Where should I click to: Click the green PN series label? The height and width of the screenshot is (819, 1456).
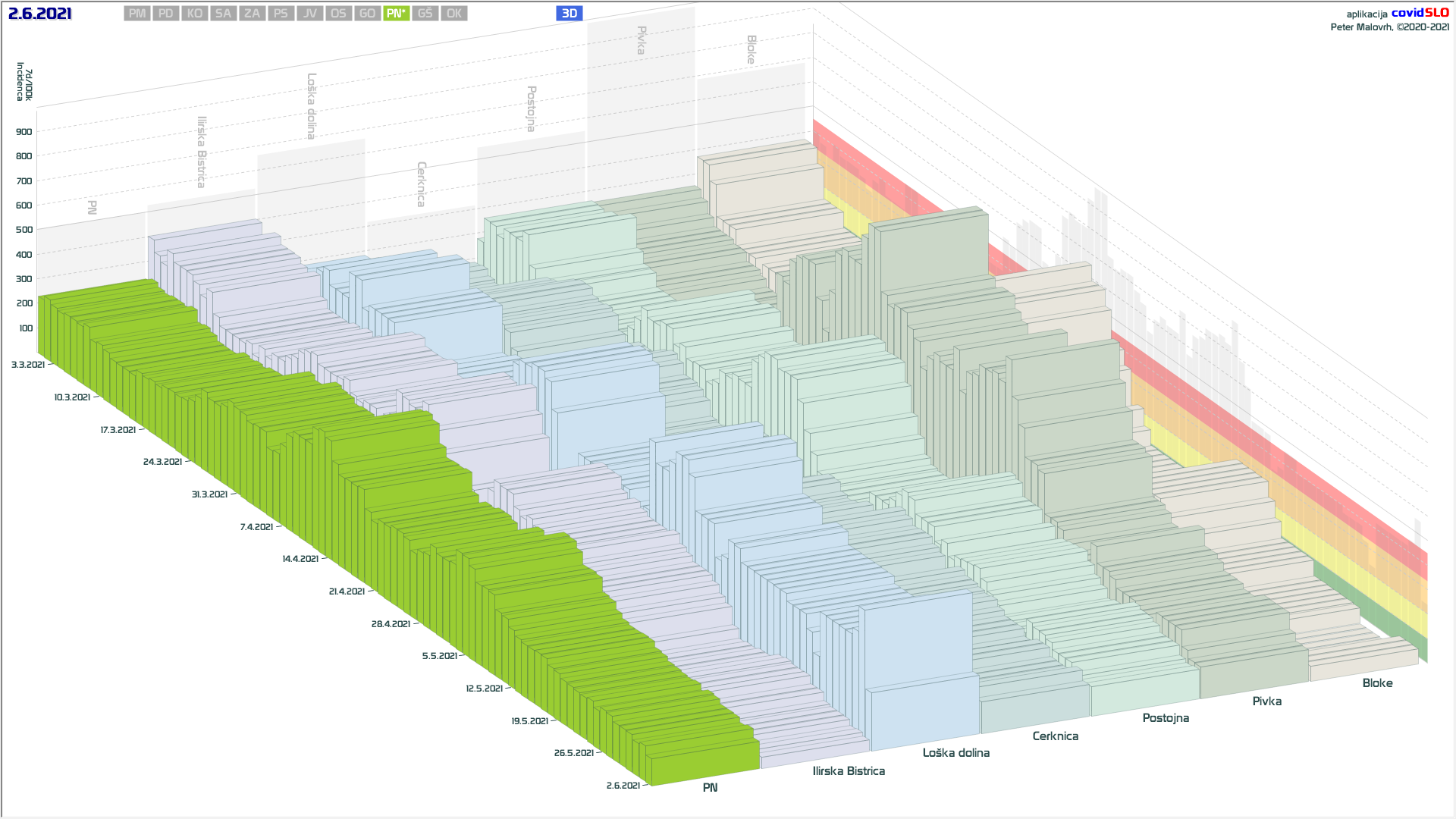pyautogui.click(x=710, y=788)
